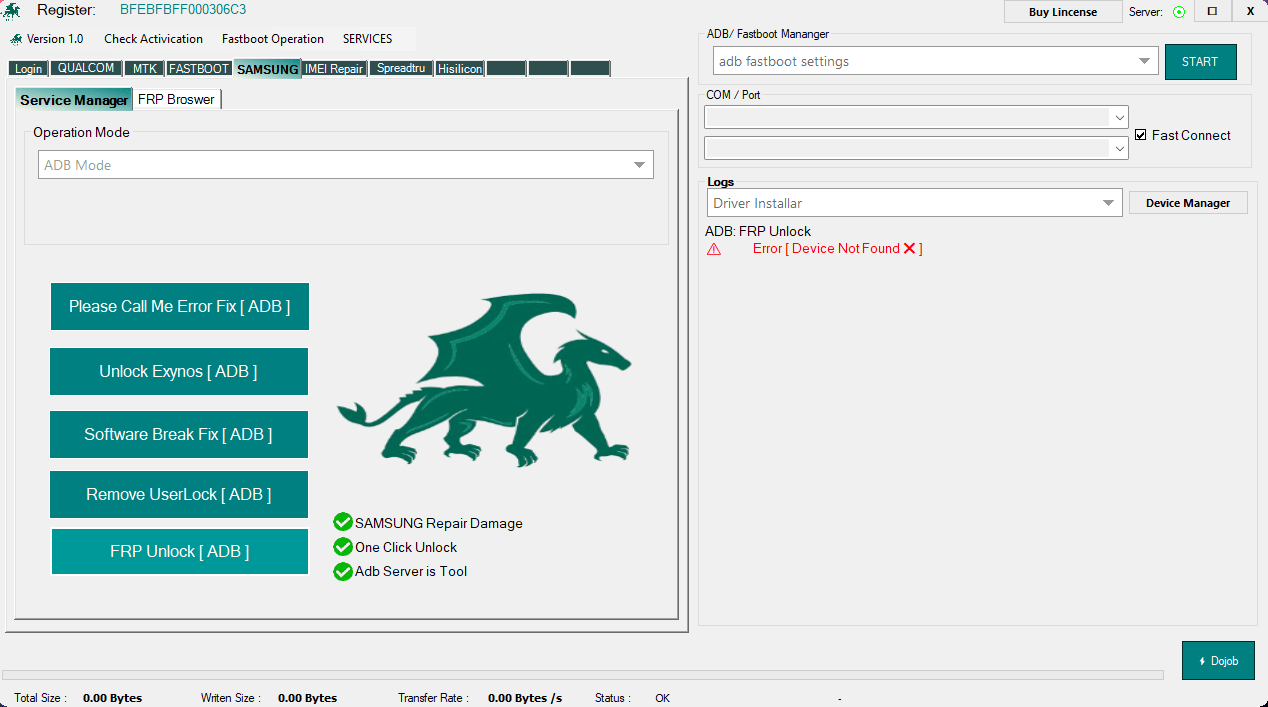Click the dragon logo icon top-left

(12, 11)
